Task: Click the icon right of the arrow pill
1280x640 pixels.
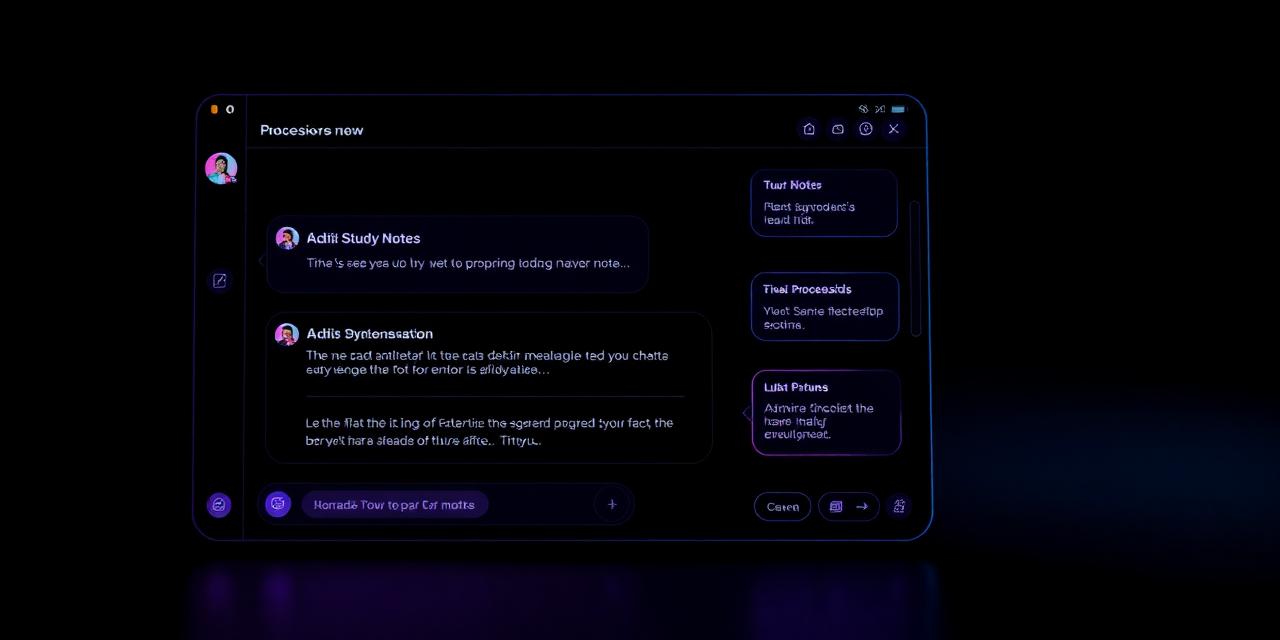Action: [x=899, y=506]
